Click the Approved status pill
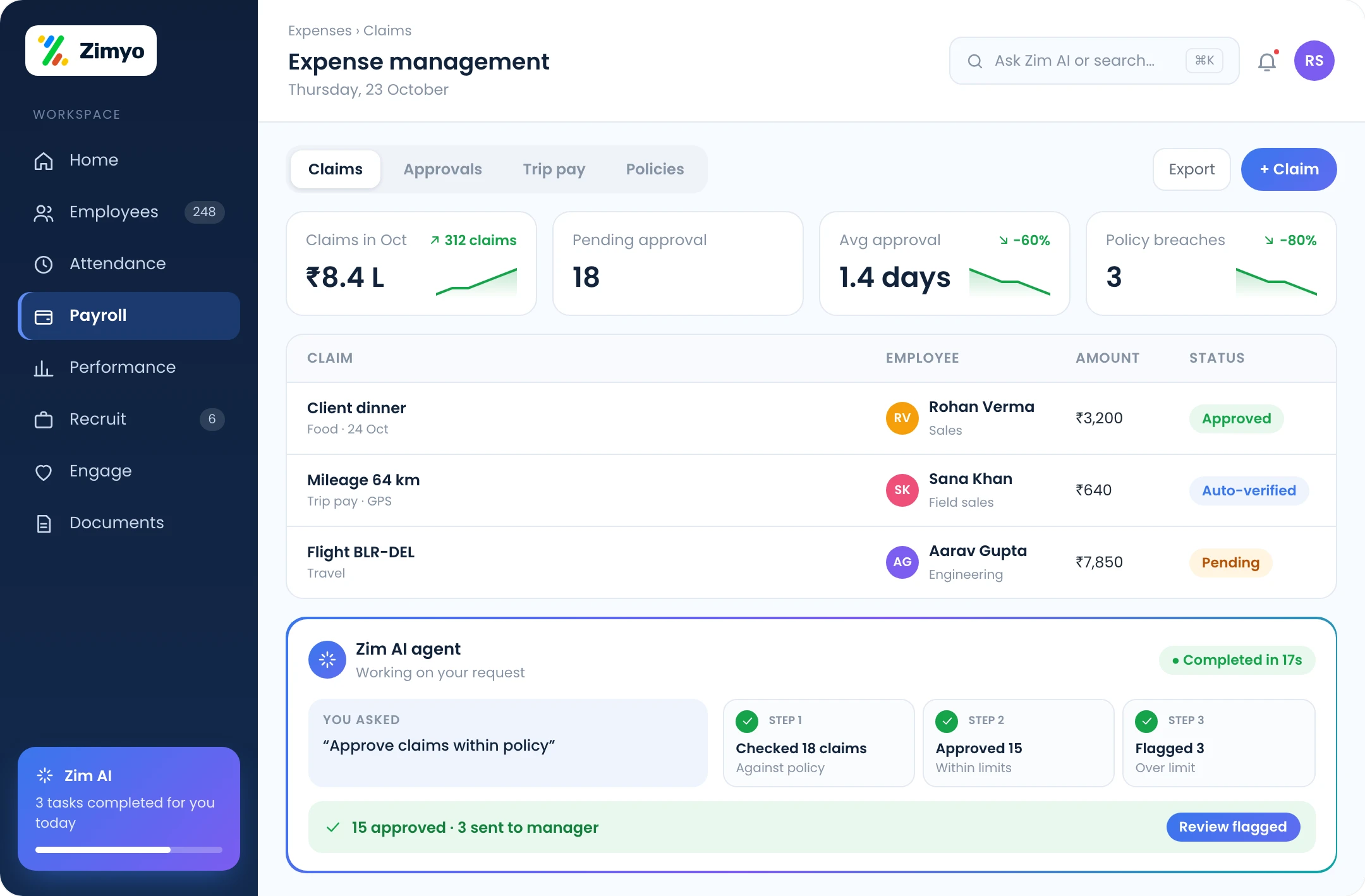This screenshot has width=1365, height=896. tap(1236, 418)
